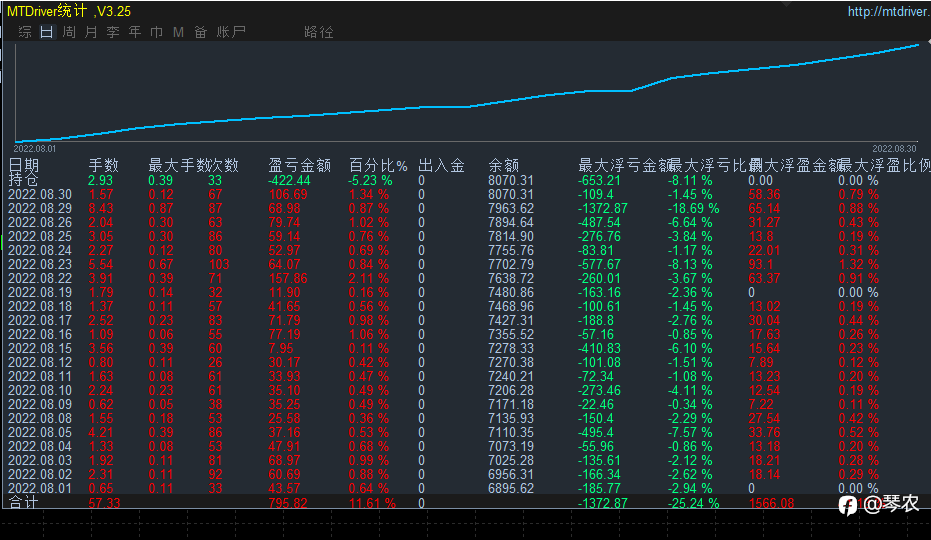Image resolution: width=931 pixels, height=540 pixels.
Task: Switch to the 综 summary tab
Action: pyautogui.click(x=25, y=32)
